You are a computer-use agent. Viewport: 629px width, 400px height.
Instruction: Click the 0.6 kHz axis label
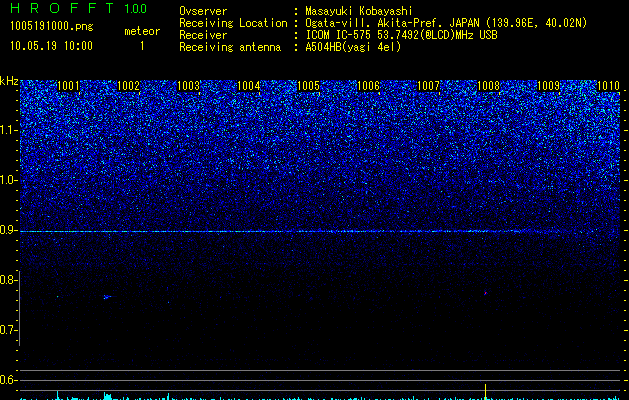pos(8,380)
